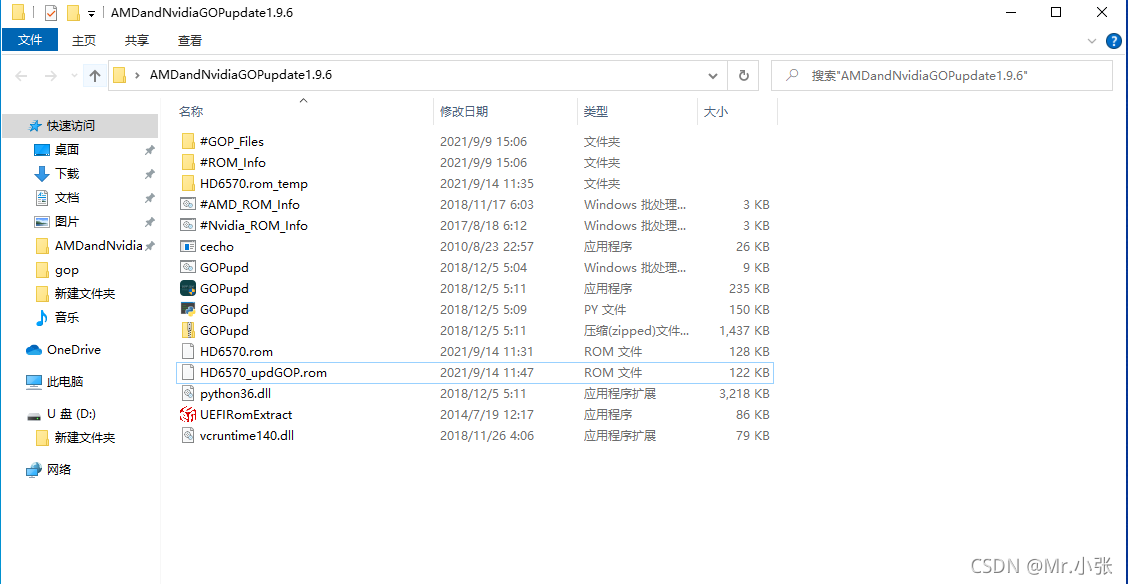1128x584 pixels.
Task: Click the New Folder icon in the title bar
Action: pos(73,13)
